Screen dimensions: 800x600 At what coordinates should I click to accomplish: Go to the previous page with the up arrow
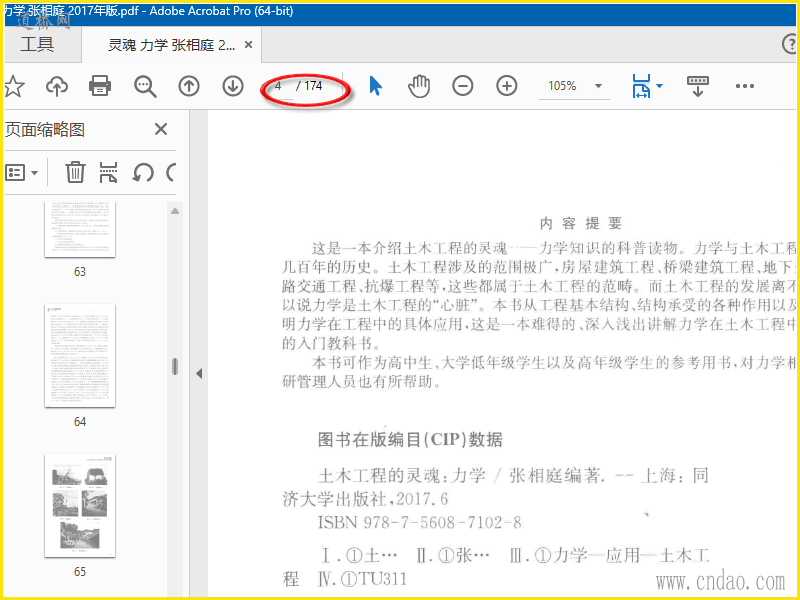[x=189, y=86]
